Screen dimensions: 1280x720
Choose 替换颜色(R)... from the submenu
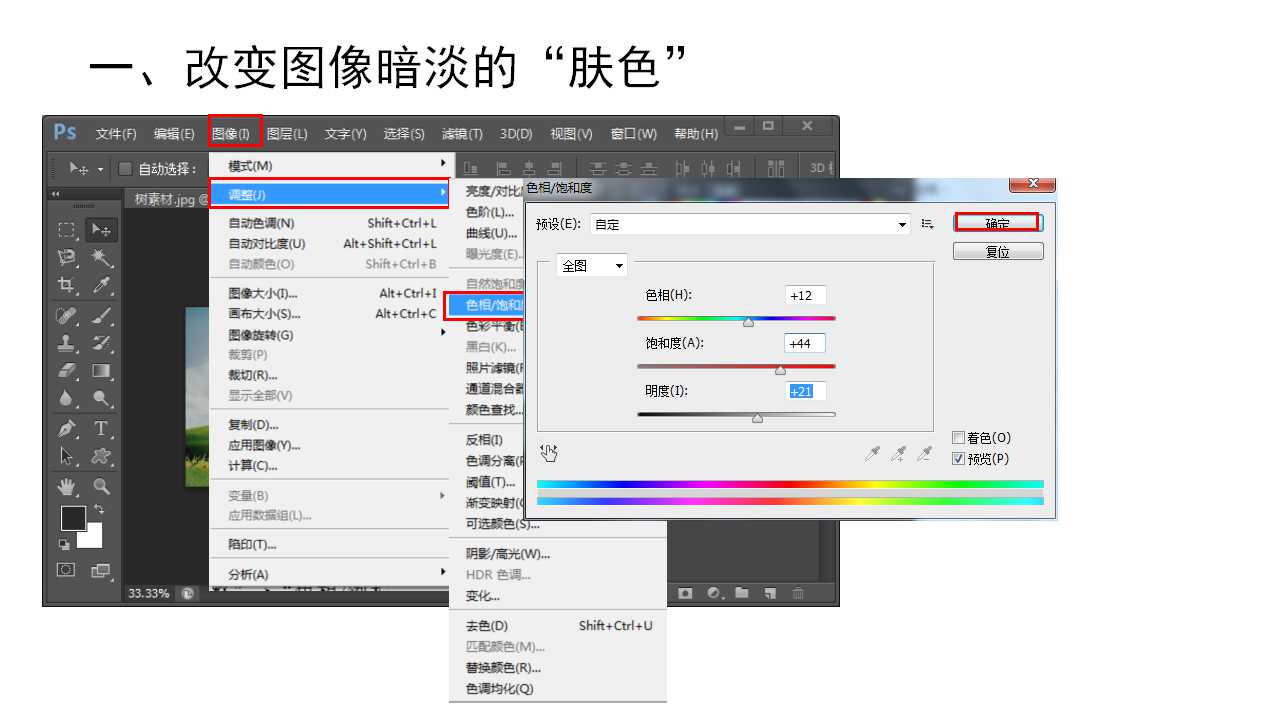[x=558, y=668]
